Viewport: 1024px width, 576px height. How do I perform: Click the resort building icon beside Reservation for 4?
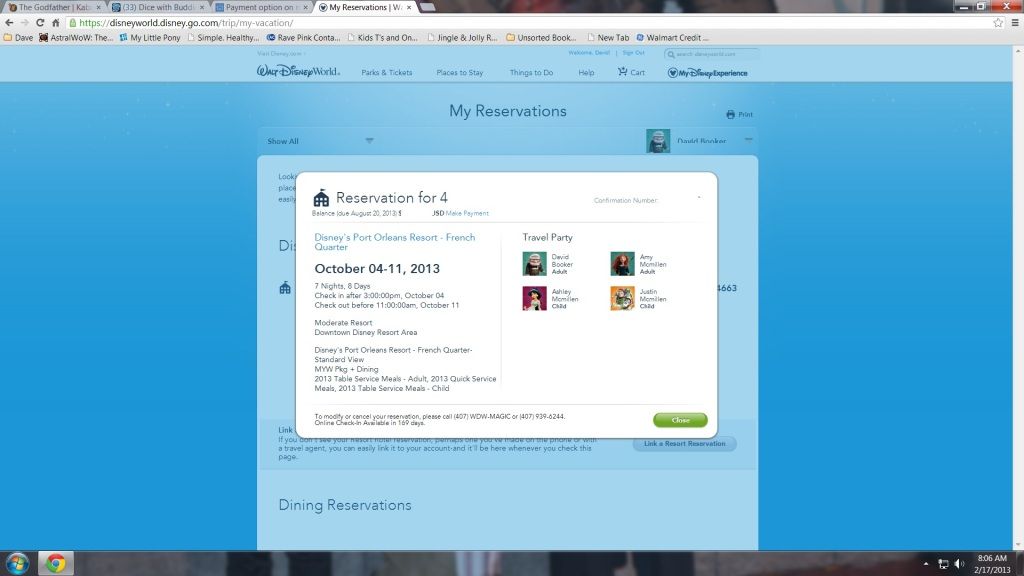[321, 198]
